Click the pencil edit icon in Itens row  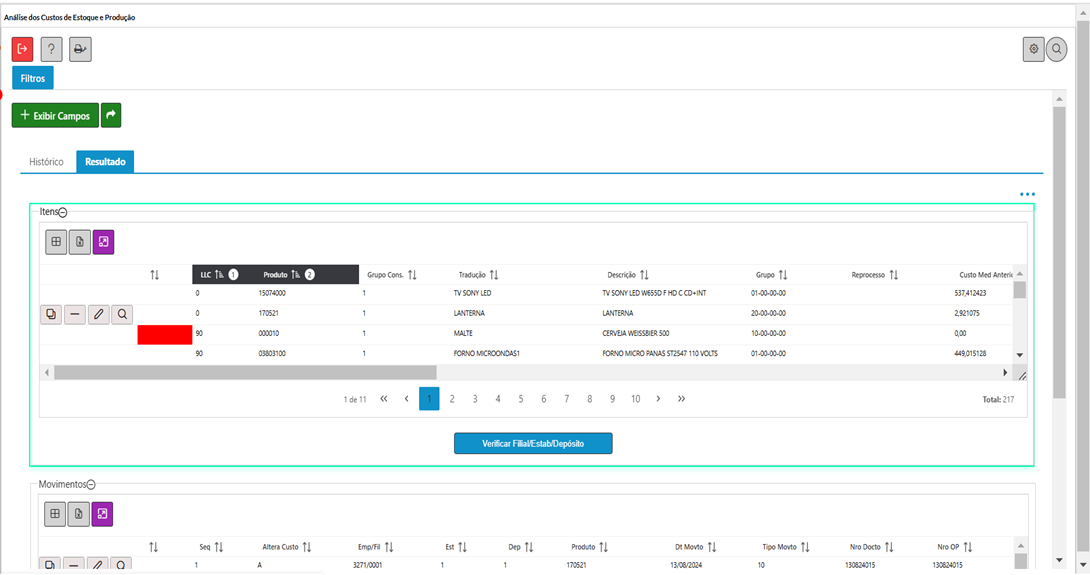[98, 314]
